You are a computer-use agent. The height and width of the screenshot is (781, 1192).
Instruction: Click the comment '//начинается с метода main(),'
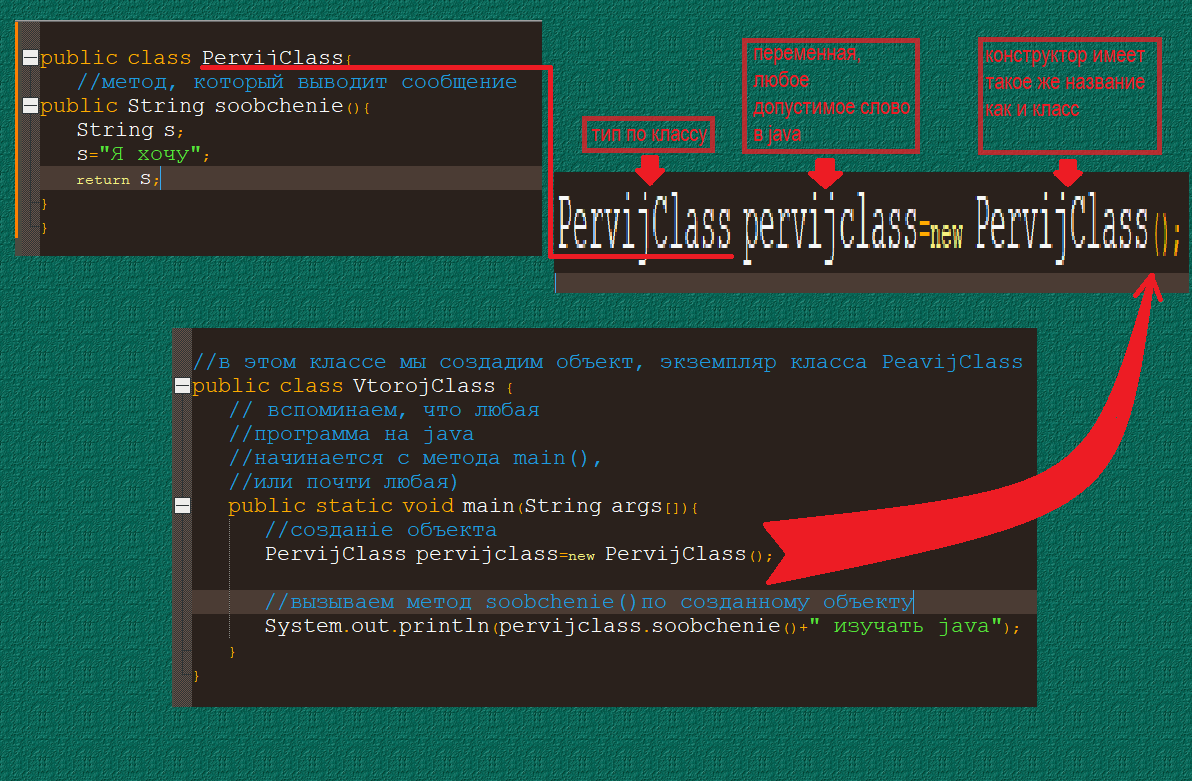(415, 458)
